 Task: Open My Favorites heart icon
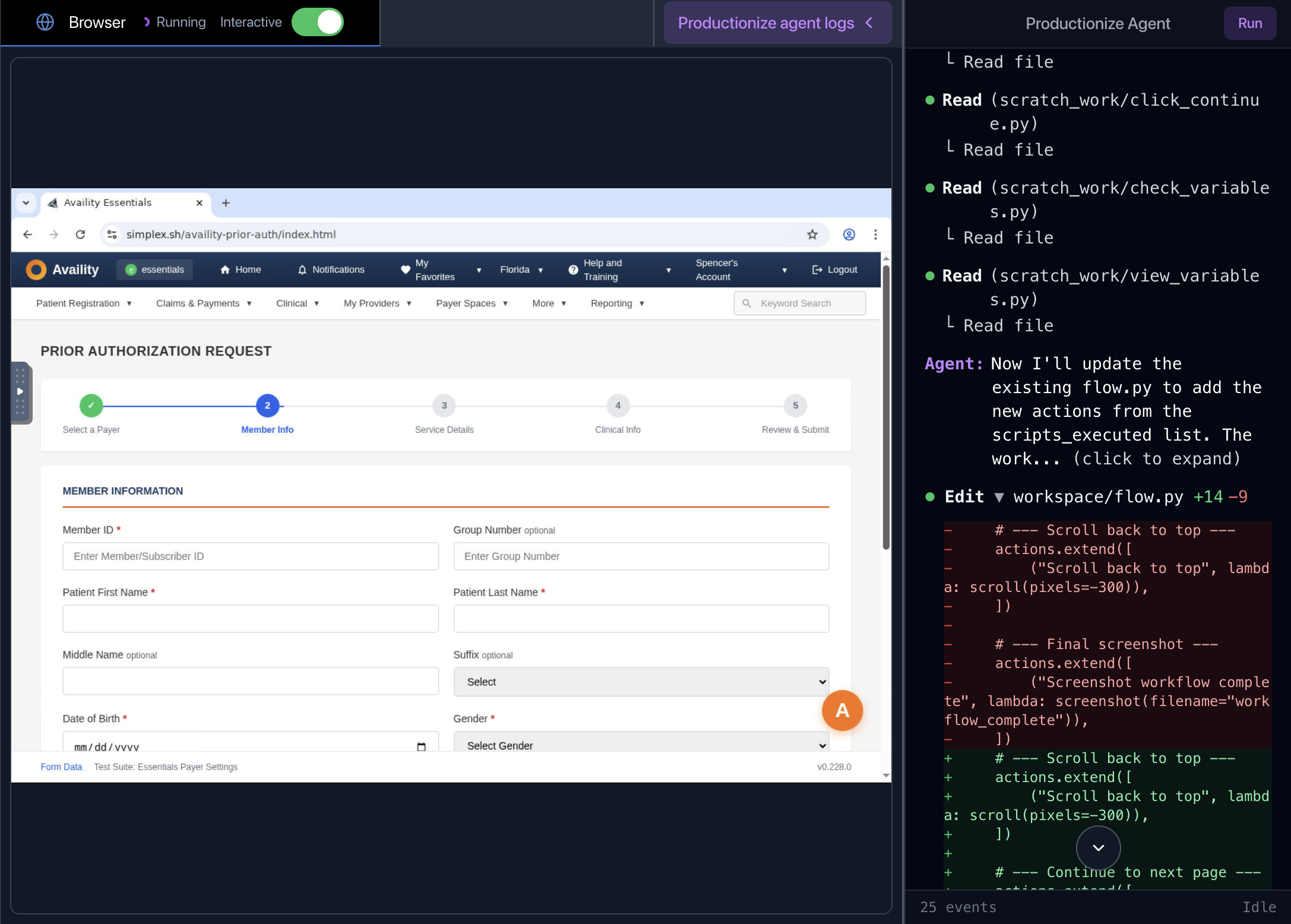406,269
